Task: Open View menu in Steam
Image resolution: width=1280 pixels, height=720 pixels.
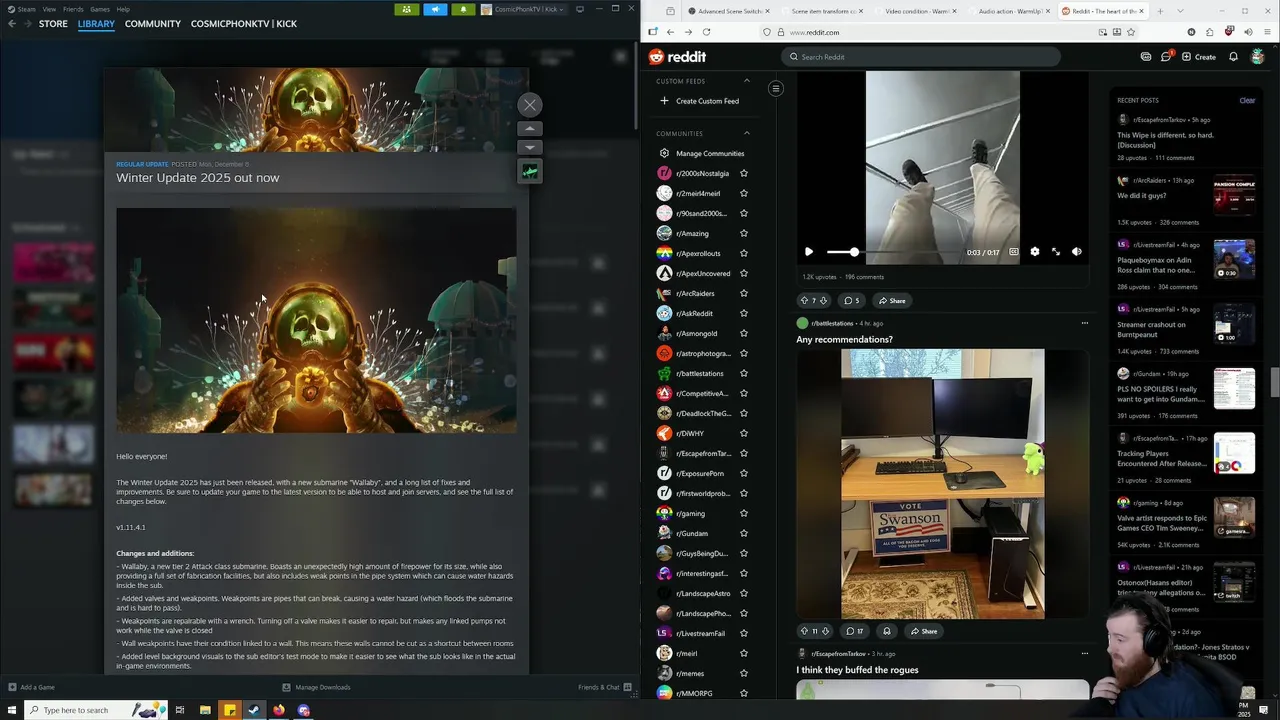Action: pyautogui.click(x=49, y=9)
